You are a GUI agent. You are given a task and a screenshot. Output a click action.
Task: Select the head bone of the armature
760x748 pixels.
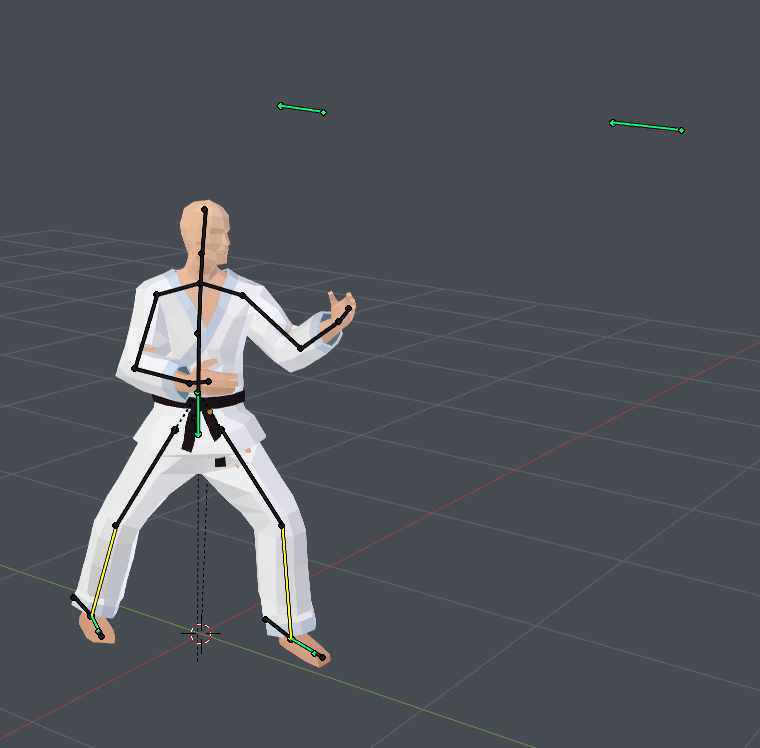tap(203, 231)
